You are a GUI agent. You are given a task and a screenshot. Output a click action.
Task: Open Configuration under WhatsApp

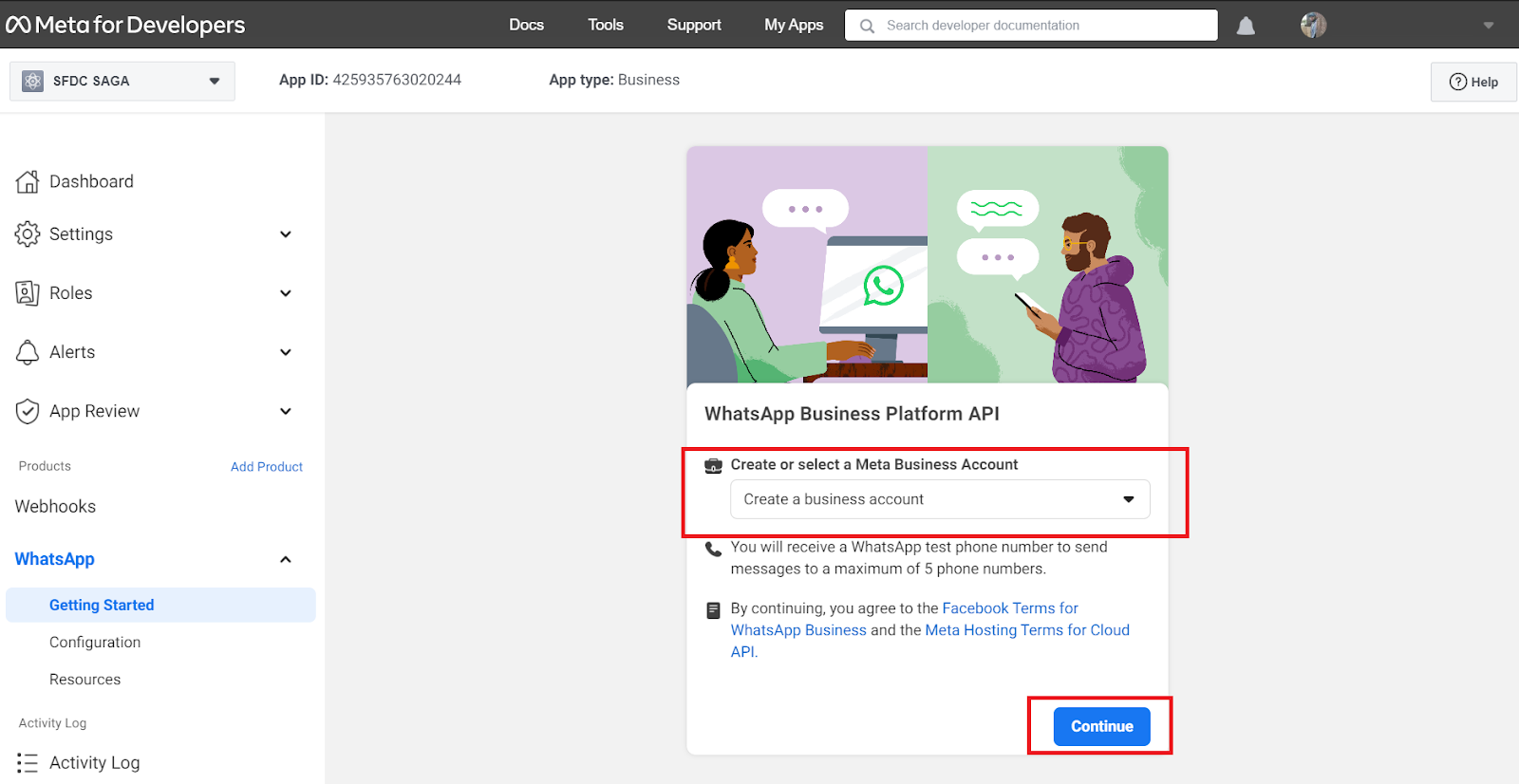pos(95,643)
